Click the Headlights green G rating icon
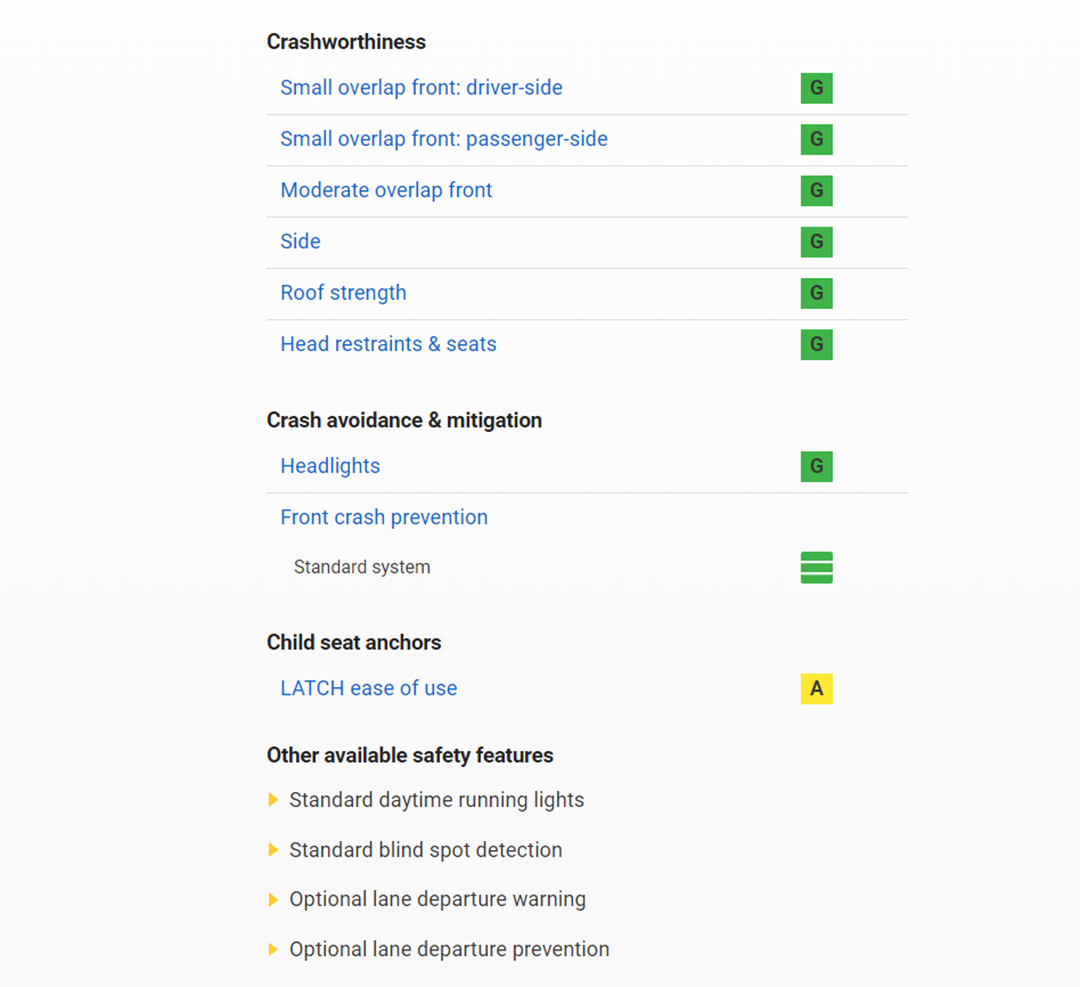Image resolution: width=1080 pixels, height=987 pixels. click(816, 466)
